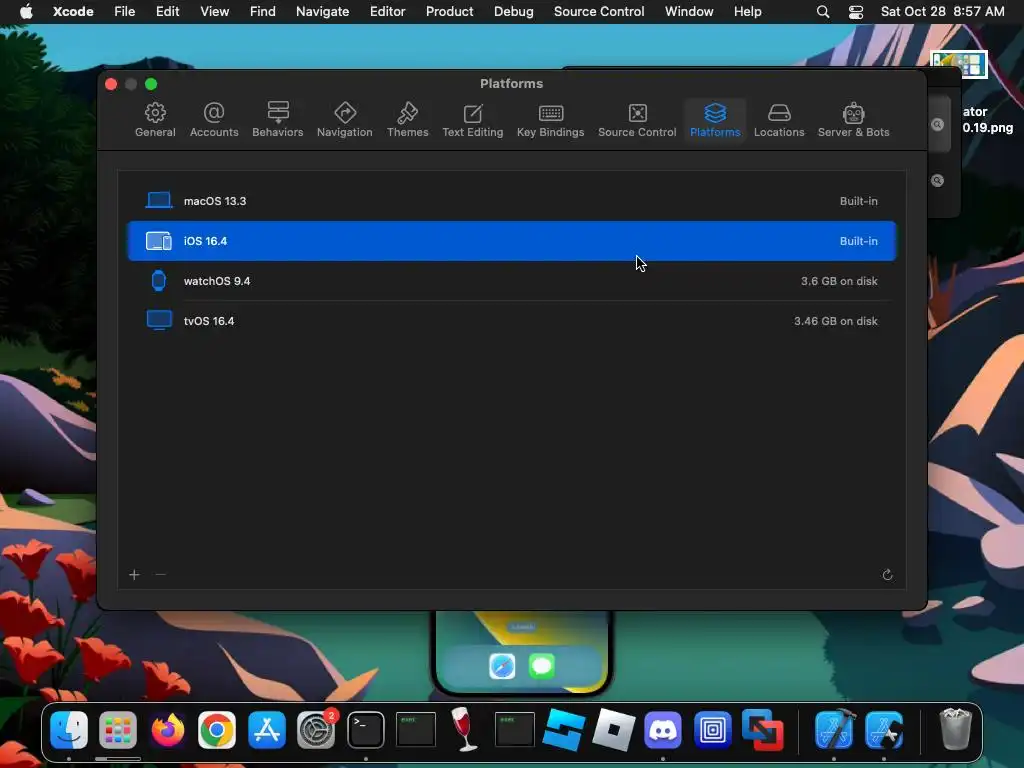Close the Platforms preferences window
The height and width of the screenshot is (768, 1024).
111,84
